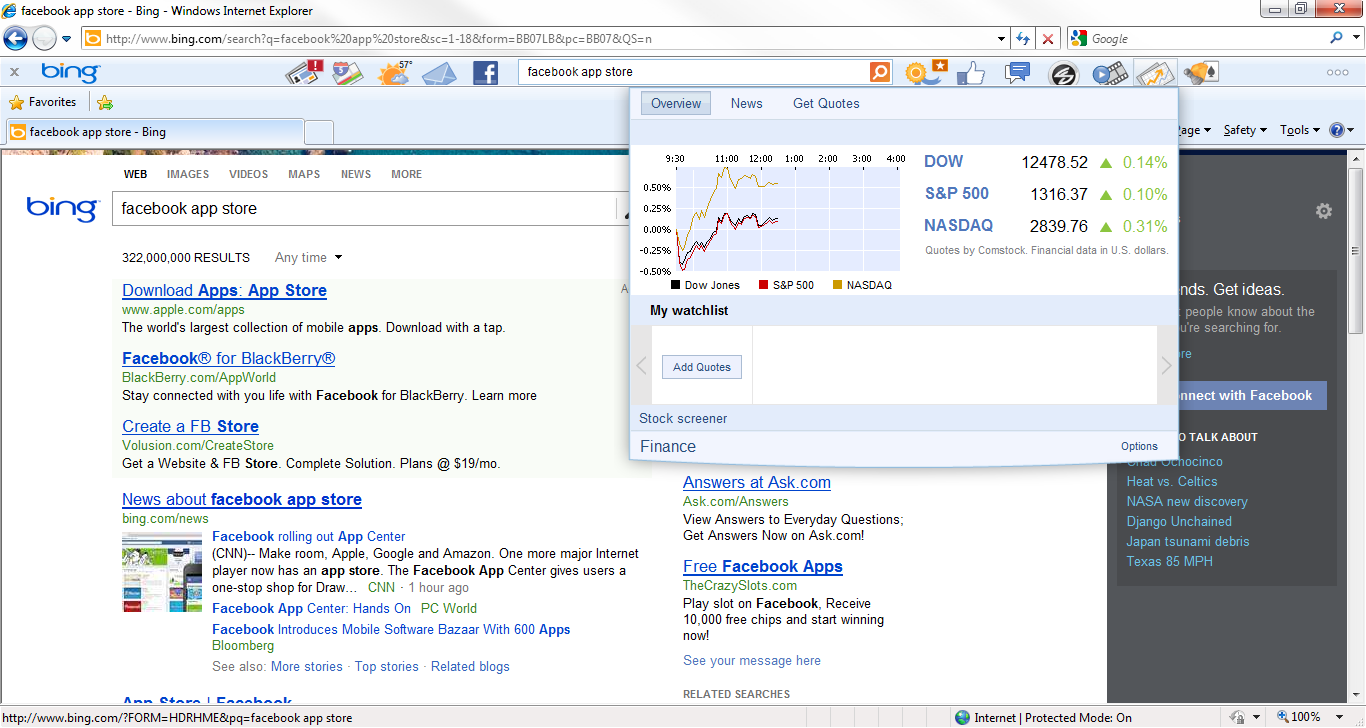Viewport: 1366px width, 728px height.
Task: Open the Bing Rewards sun-and-star icon
Action: (x=924, y=72)
